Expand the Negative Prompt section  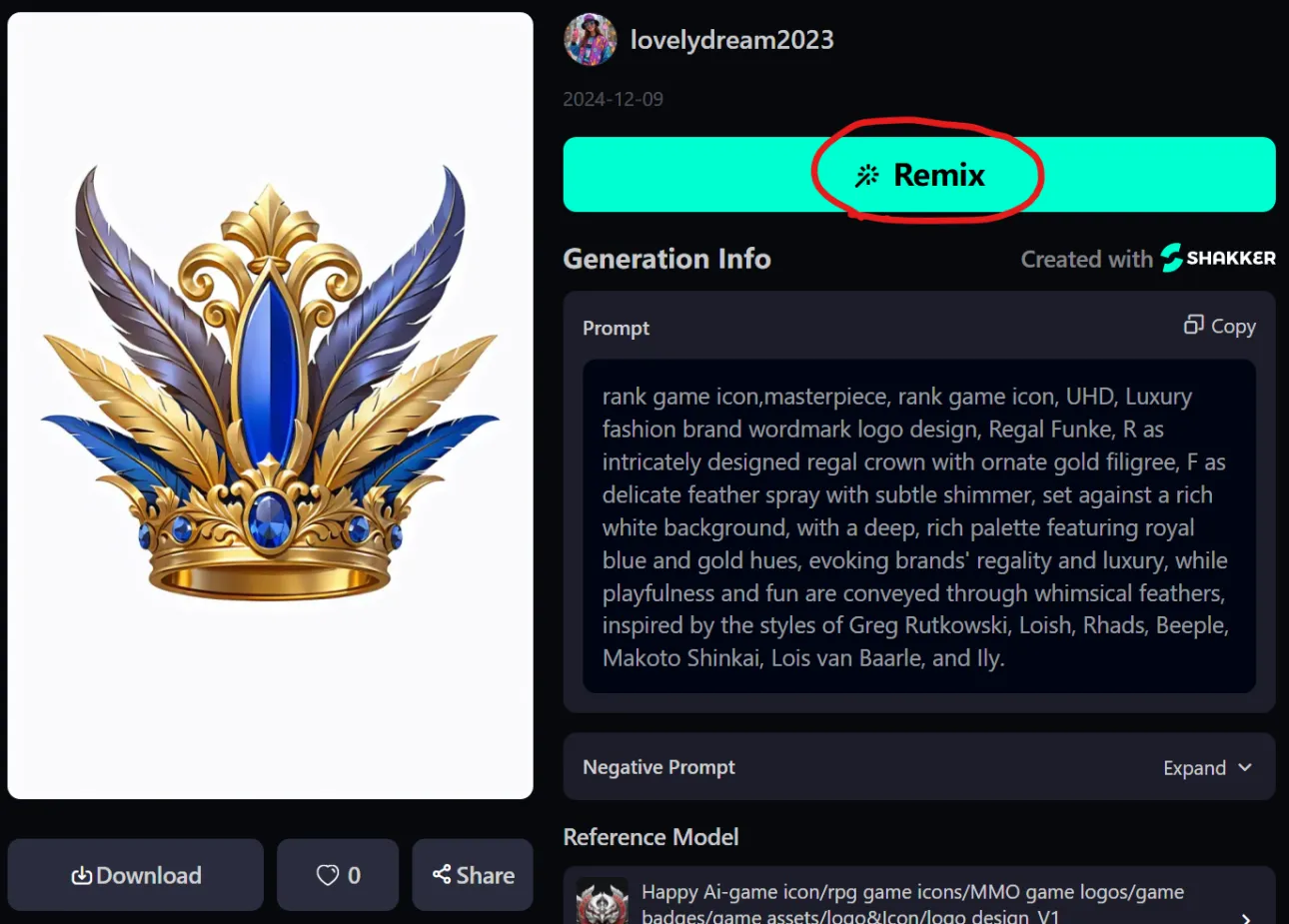(x=1207, y=767)
